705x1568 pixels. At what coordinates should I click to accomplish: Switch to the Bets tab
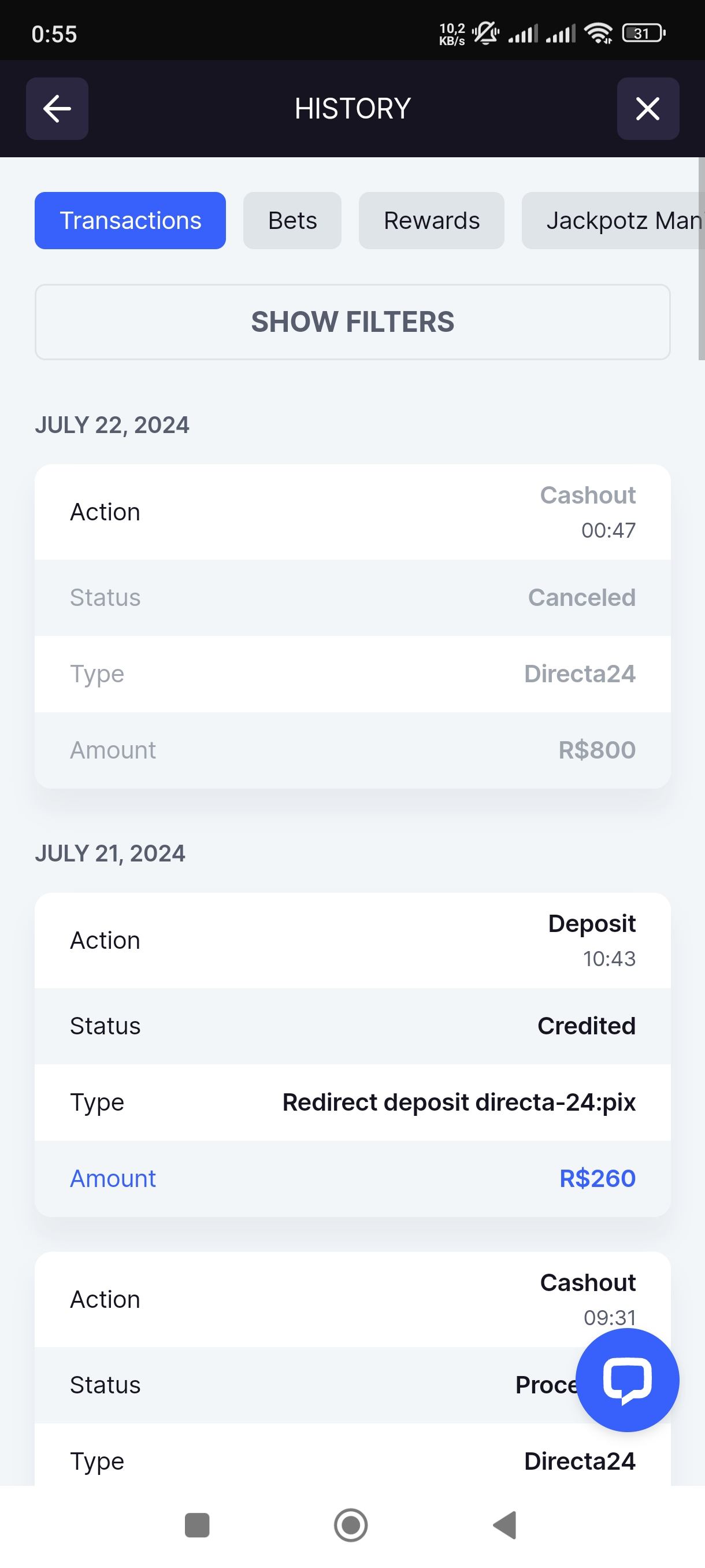click(x=292, y=220)
